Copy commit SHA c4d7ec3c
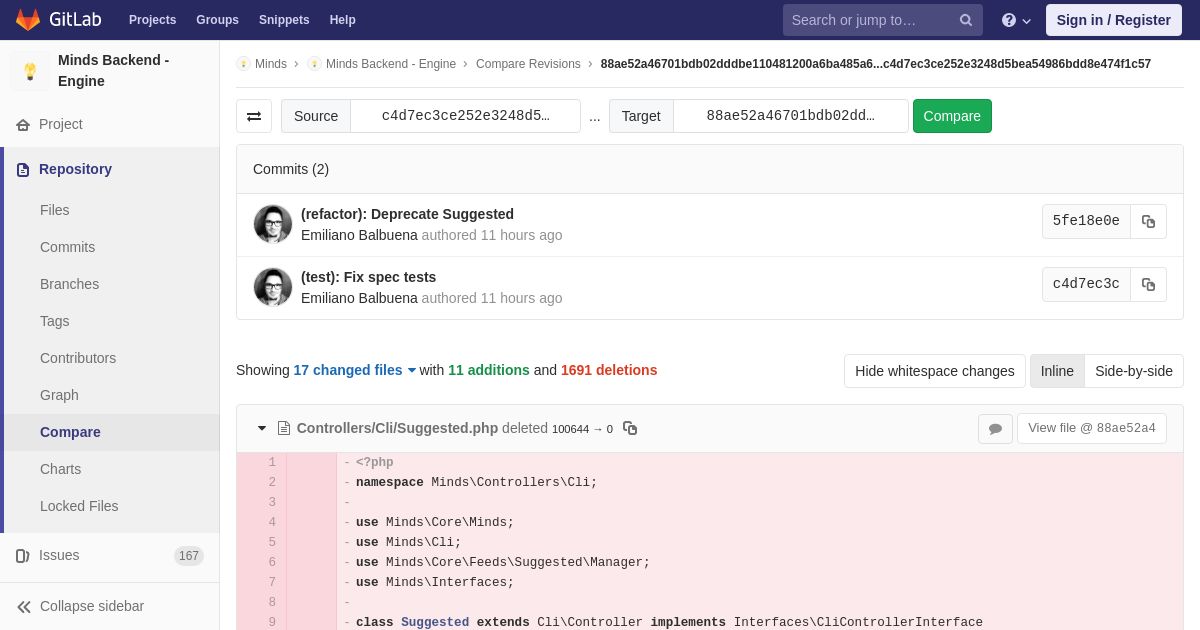The image size is (1200, 630). (1148, 284)
